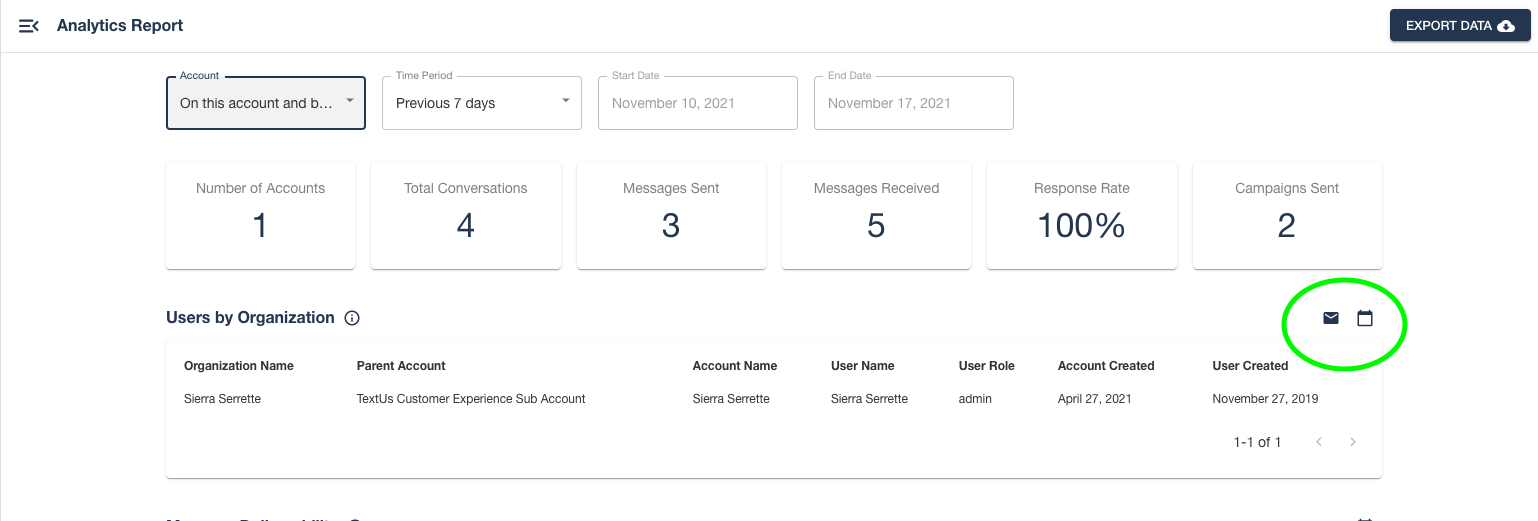
Task: Go to previous table page arrow
Action: 1319,442
